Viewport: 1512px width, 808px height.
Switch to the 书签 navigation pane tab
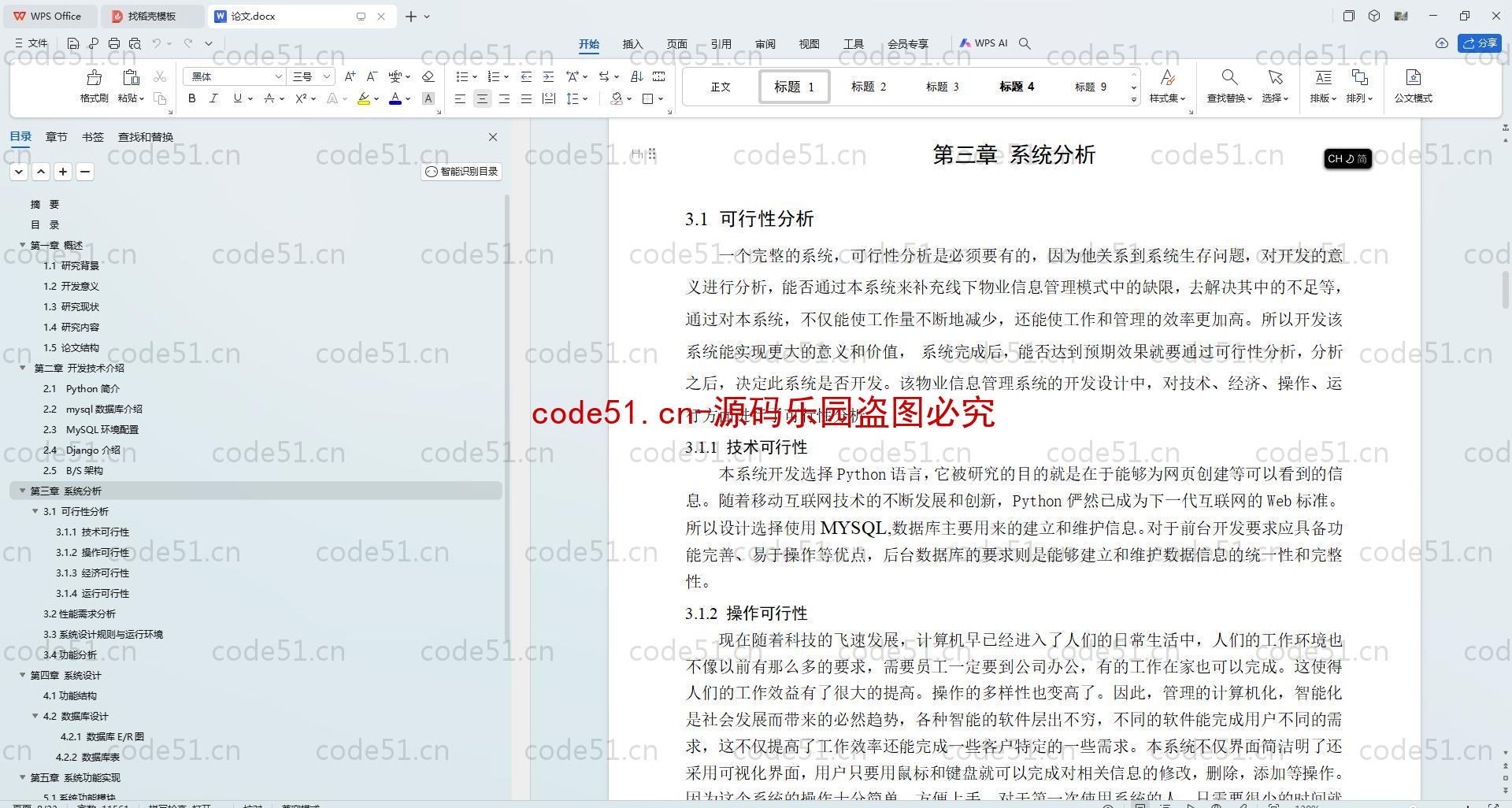(x=92, y=137)
